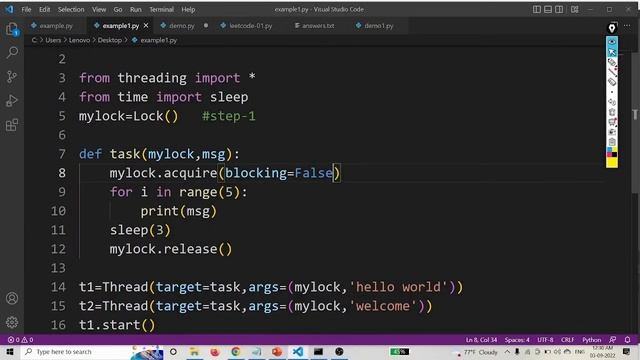Switch to the demo.py tab
This screenshot has height=360, width=640.
click(182, 26)
